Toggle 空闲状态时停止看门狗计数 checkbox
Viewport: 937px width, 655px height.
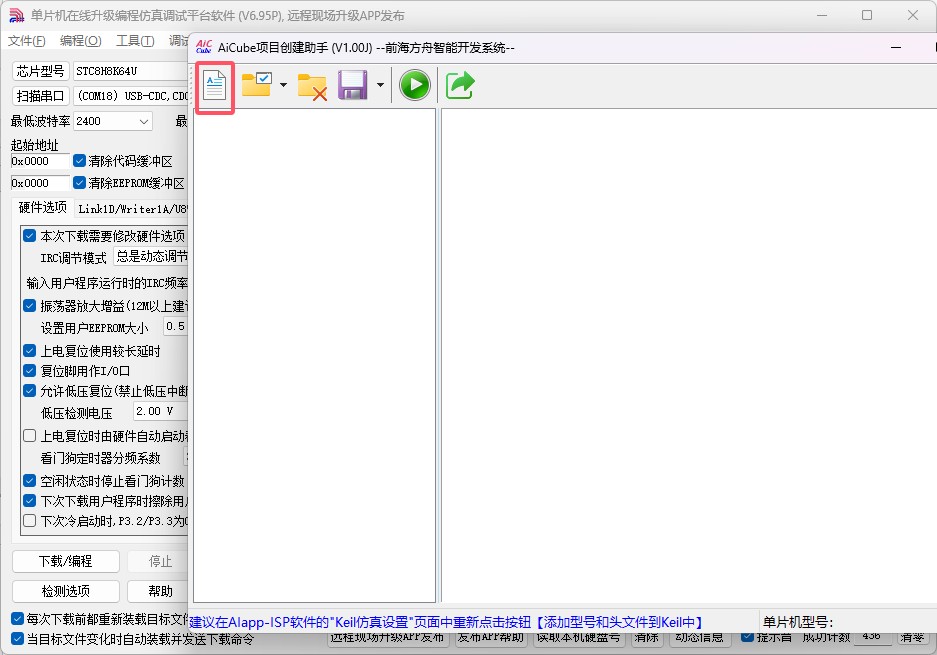(29, 480)
